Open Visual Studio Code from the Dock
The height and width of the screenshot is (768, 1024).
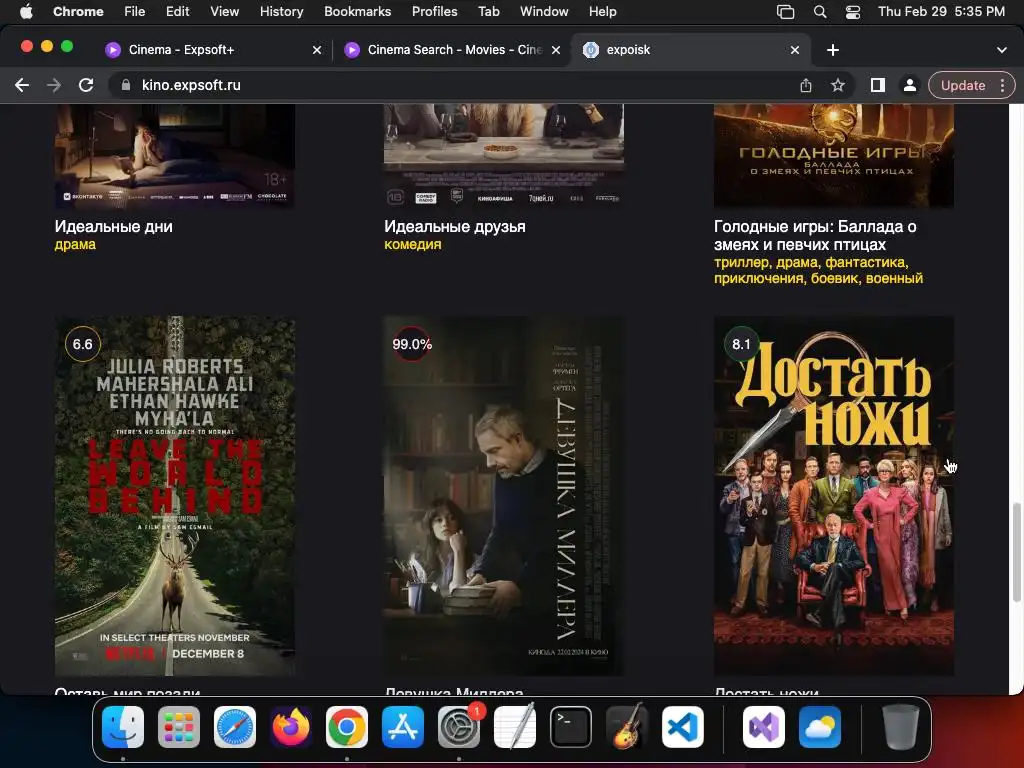point(683,727)
